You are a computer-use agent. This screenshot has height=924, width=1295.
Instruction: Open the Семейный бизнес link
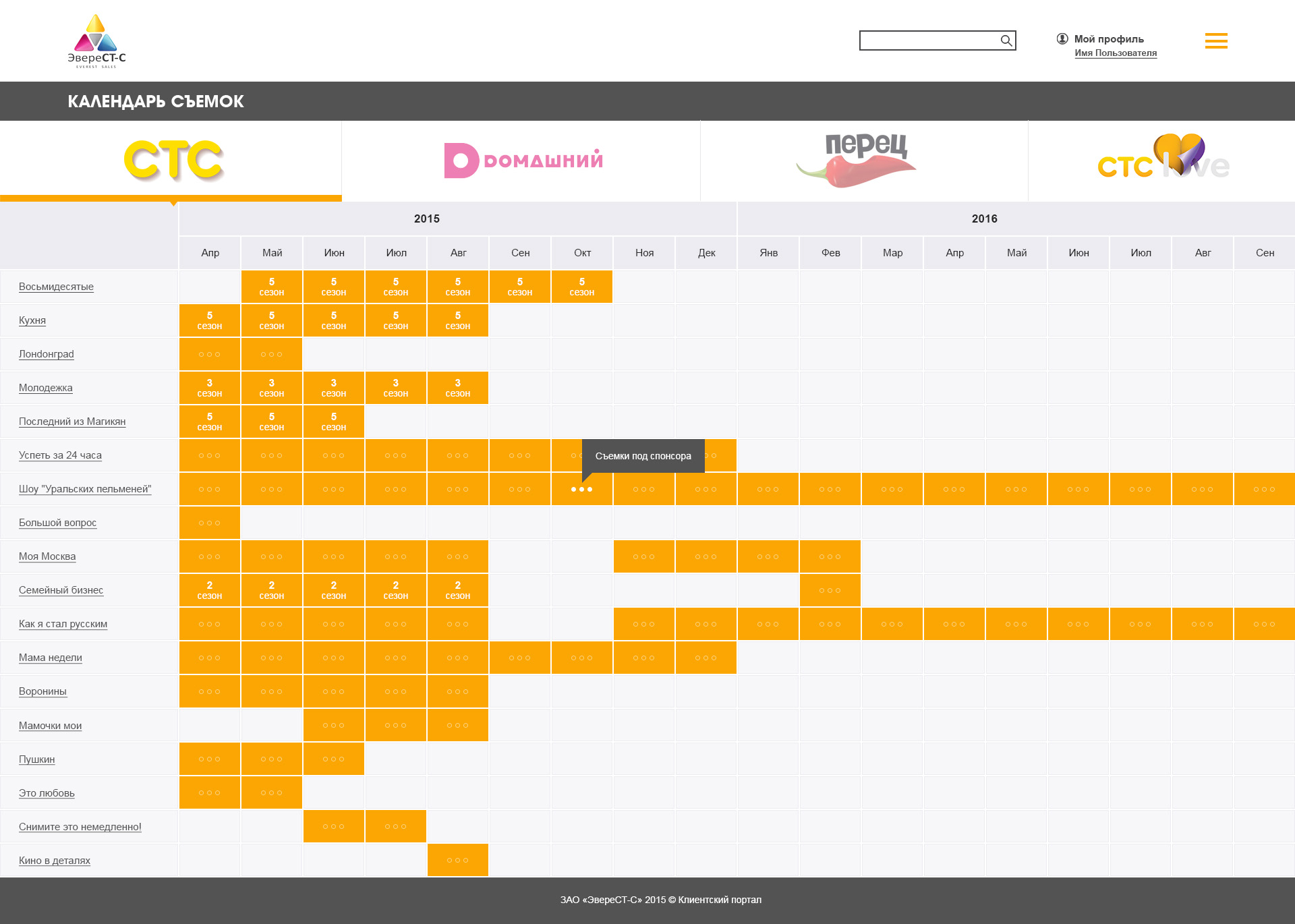tap(61, 590)
